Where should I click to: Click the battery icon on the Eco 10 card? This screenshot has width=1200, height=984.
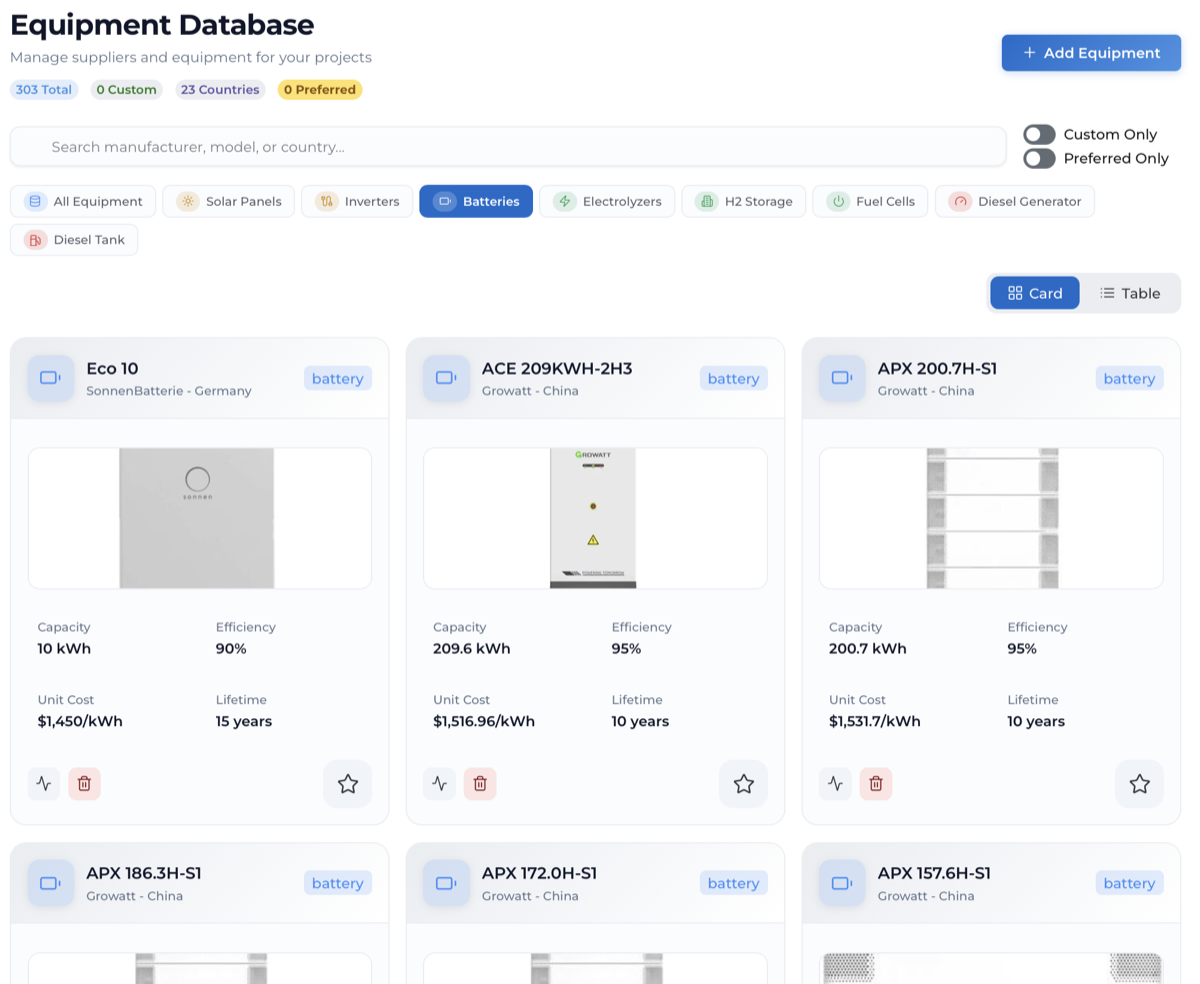(x=51, y=378)
